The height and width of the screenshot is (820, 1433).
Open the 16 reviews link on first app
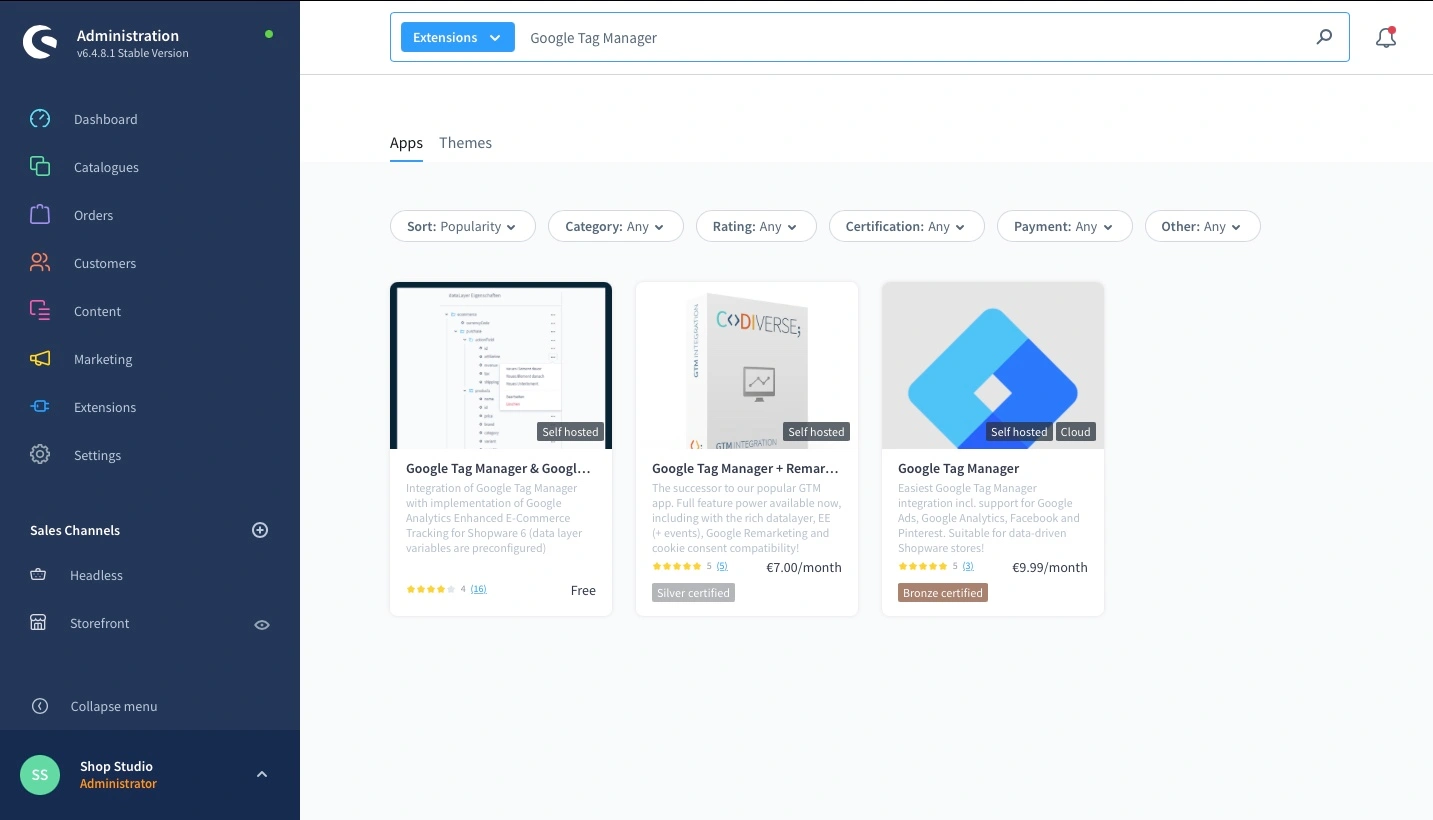point(478,589)
